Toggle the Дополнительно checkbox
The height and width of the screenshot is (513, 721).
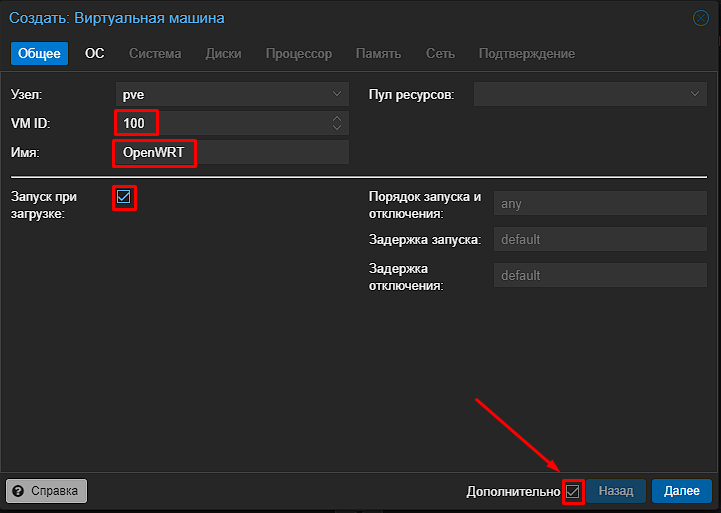click(572, 491)
